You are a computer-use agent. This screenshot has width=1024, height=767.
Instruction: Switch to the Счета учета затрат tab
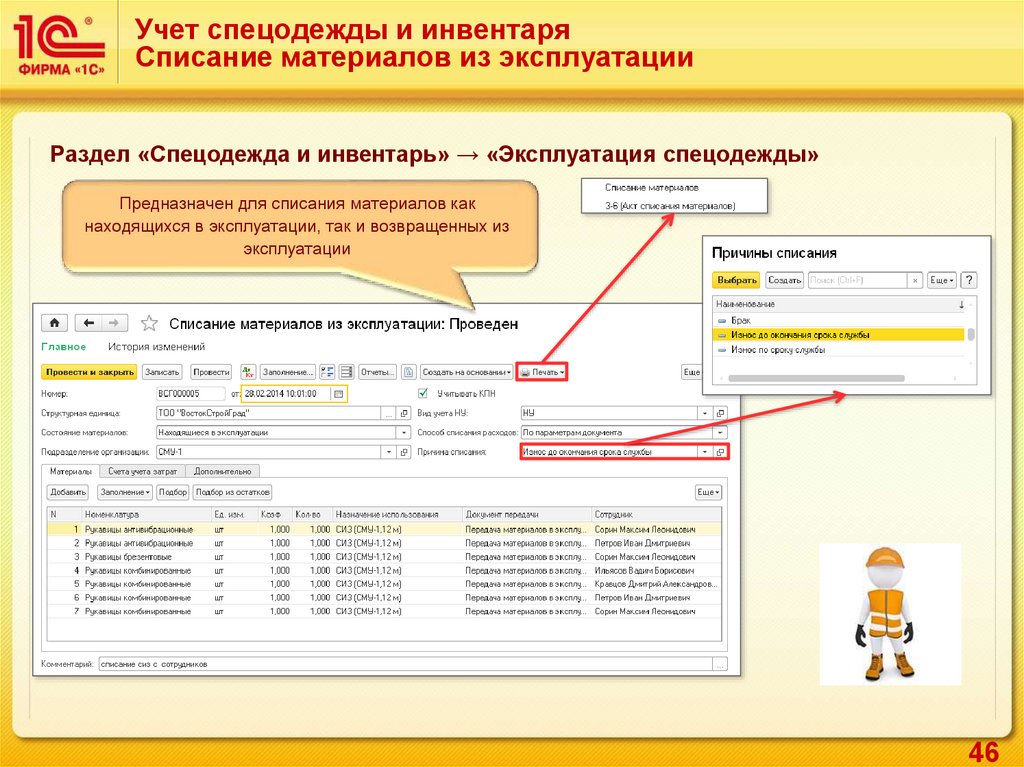141,470
